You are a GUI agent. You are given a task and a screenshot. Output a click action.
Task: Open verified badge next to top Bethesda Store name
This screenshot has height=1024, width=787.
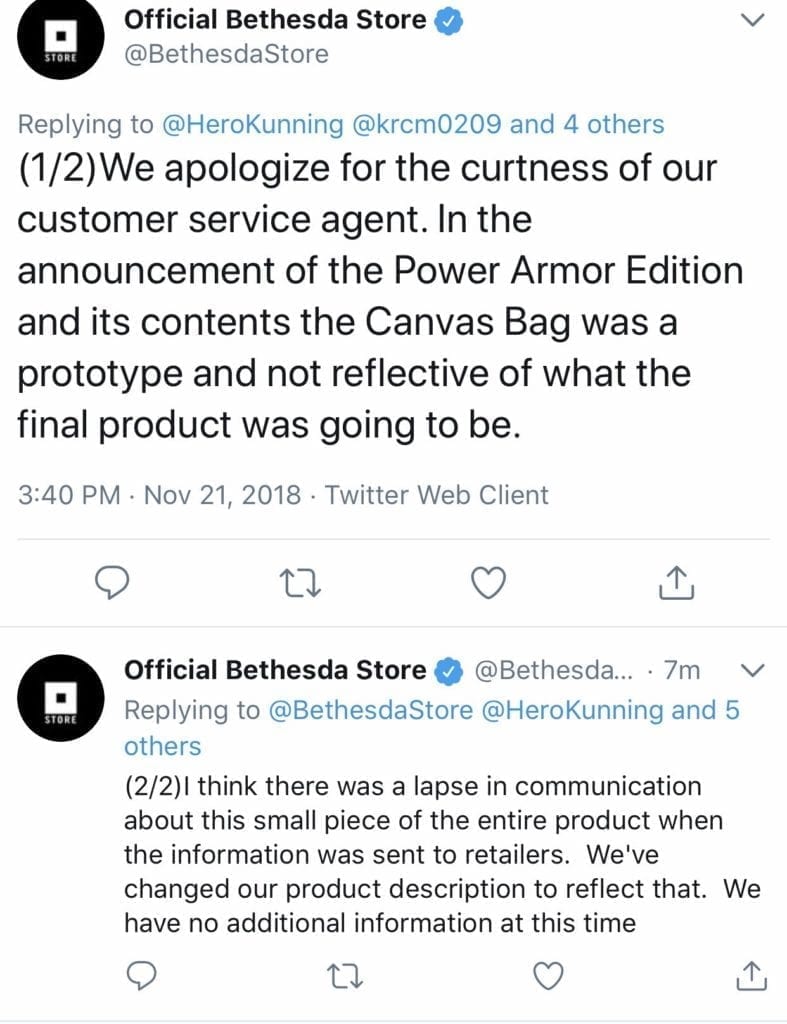[448, 21]
